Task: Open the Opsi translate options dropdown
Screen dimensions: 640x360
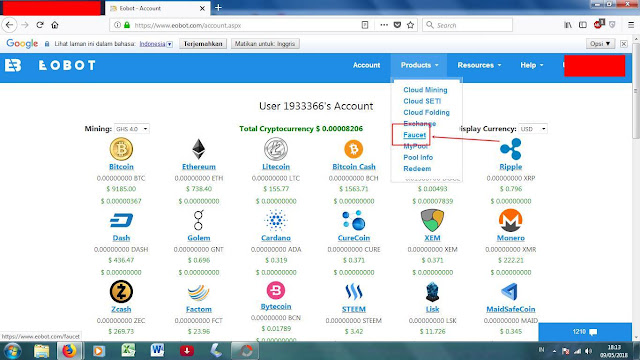Action: coord(600,43)
